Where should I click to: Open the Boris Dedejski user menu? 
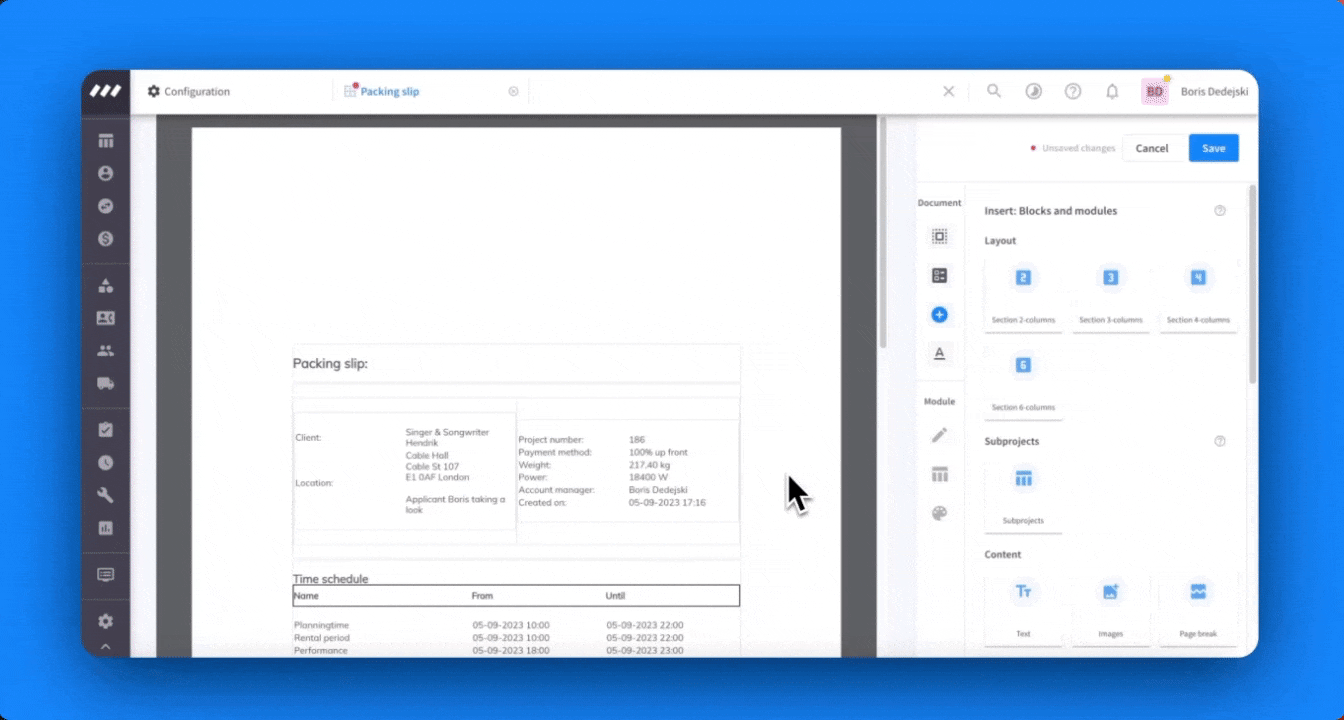coord(1213,91)
